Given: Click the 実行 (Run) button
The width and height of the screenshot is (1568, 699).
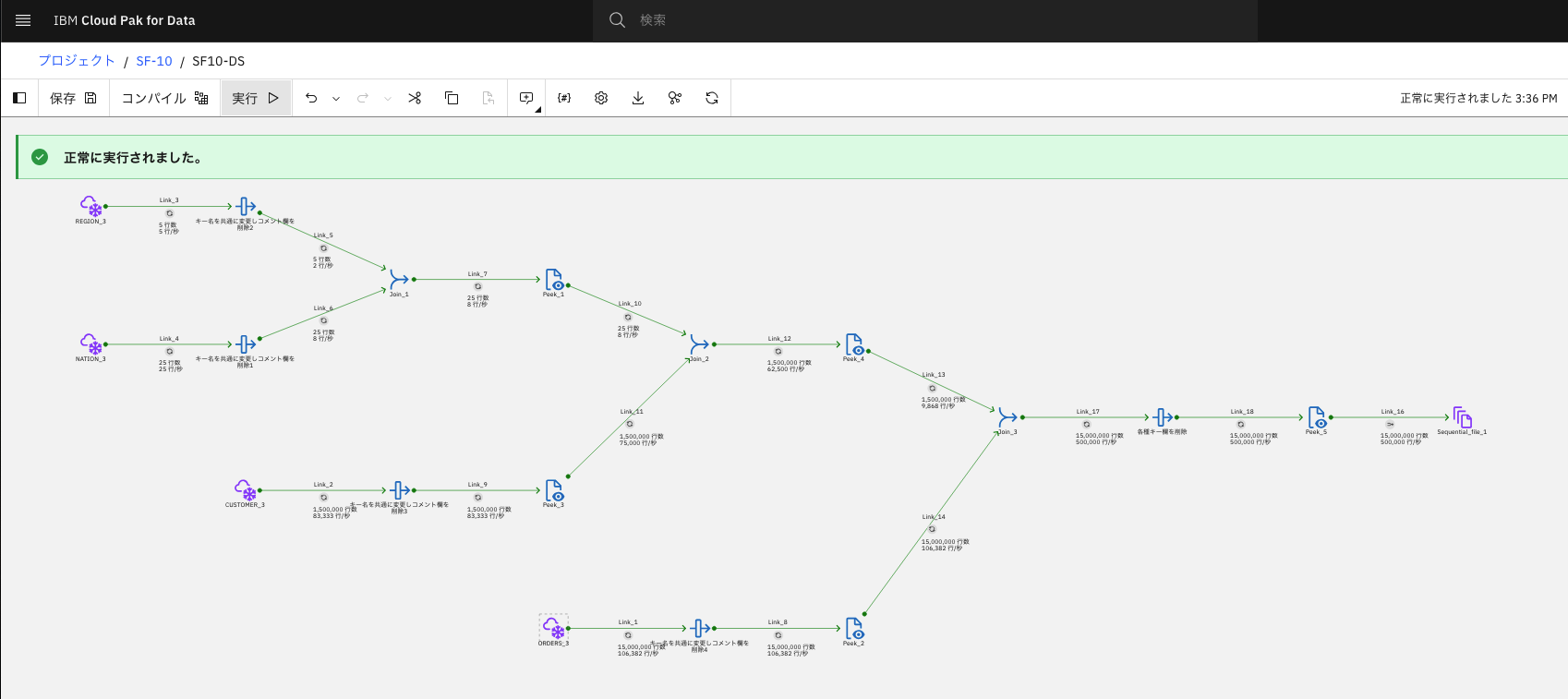Looking at the screenshot, I should pos(256,98).
